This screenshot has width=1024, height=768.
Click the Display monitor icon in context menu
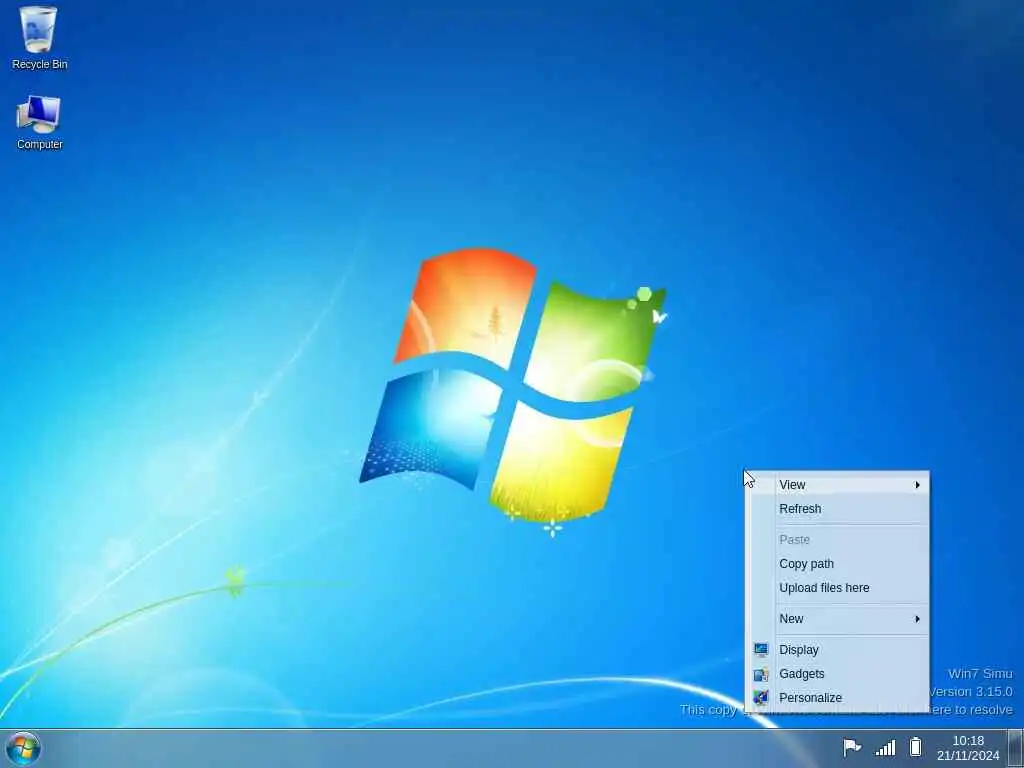pyautogui.click(x=761, y=650)
